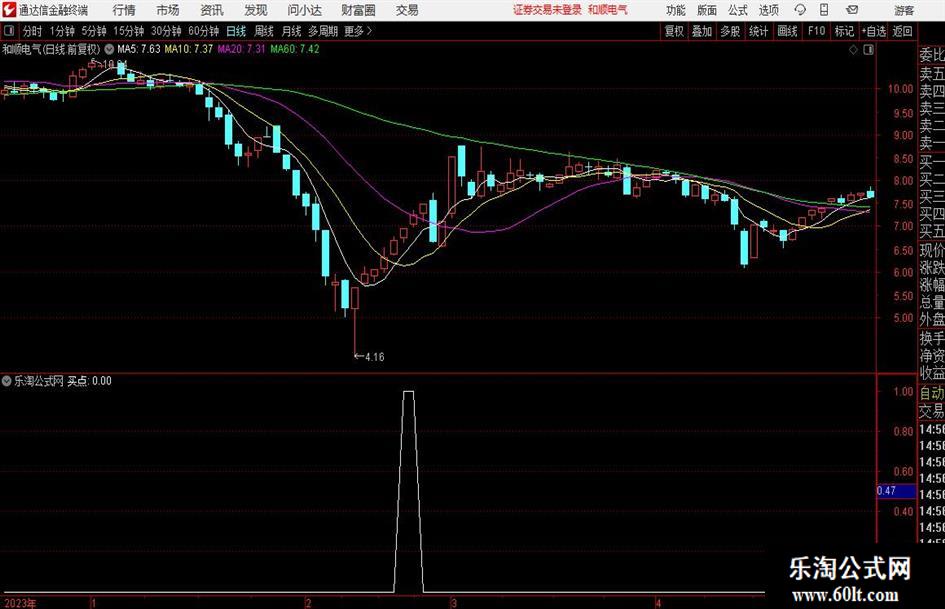Click the MA20: 7.31 indicator label
945x609 pixels.
(242, 49)
